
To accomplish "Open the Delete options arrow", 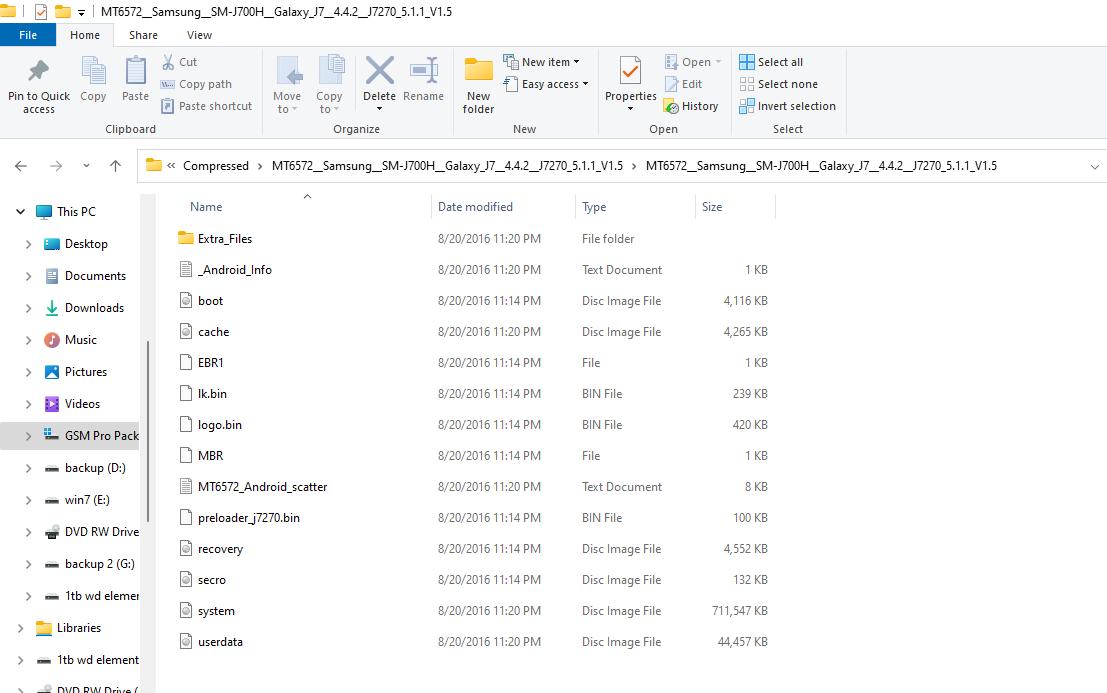I will click(x=380, y=109).
